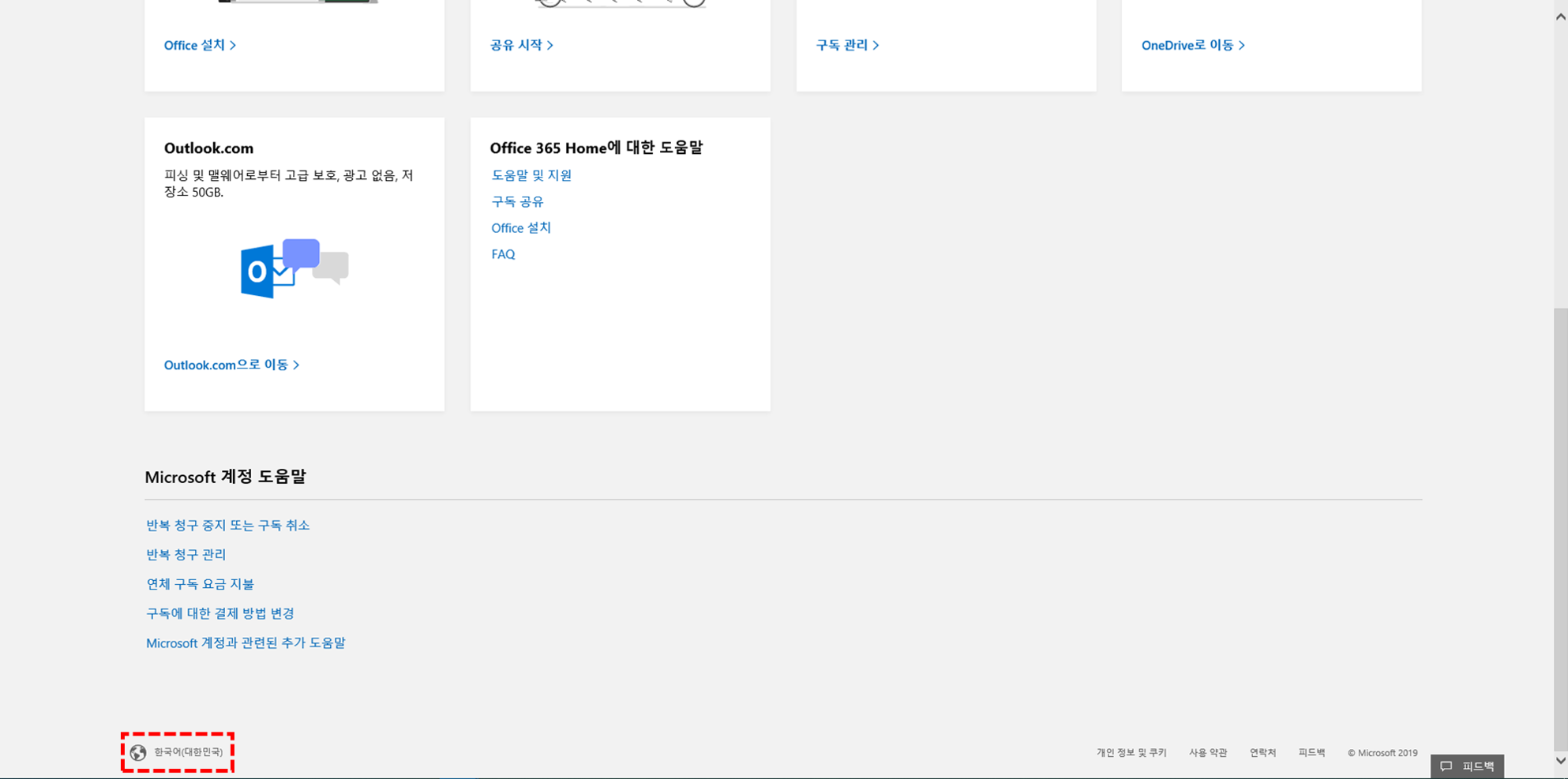Image resolution: width=1568 pixels, height=779 pixels.
Task: Click the scrollbar down arrow
Action: [1561, 761]
